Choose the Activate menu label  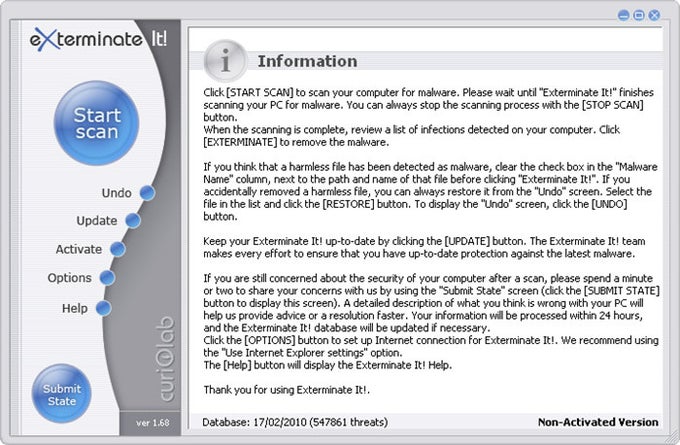78,249
